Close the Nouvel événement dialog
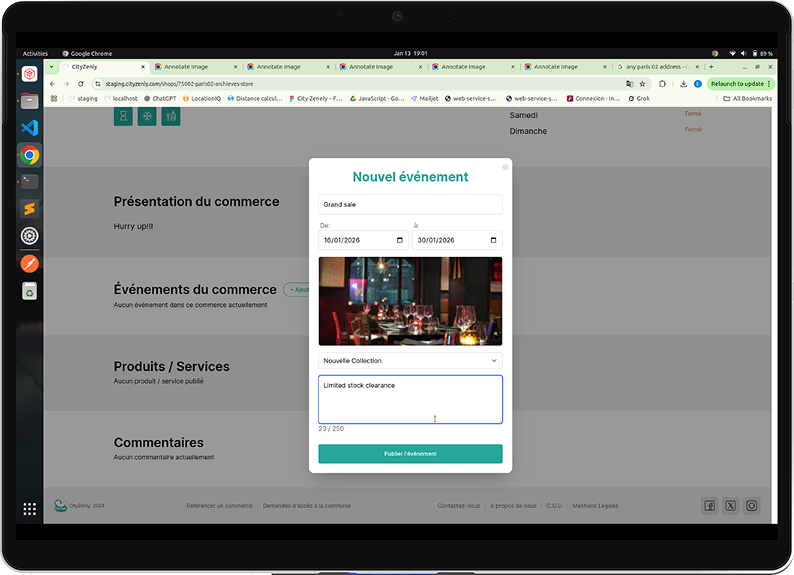This screenshot has height=575, width=794. tap(505, 167)
